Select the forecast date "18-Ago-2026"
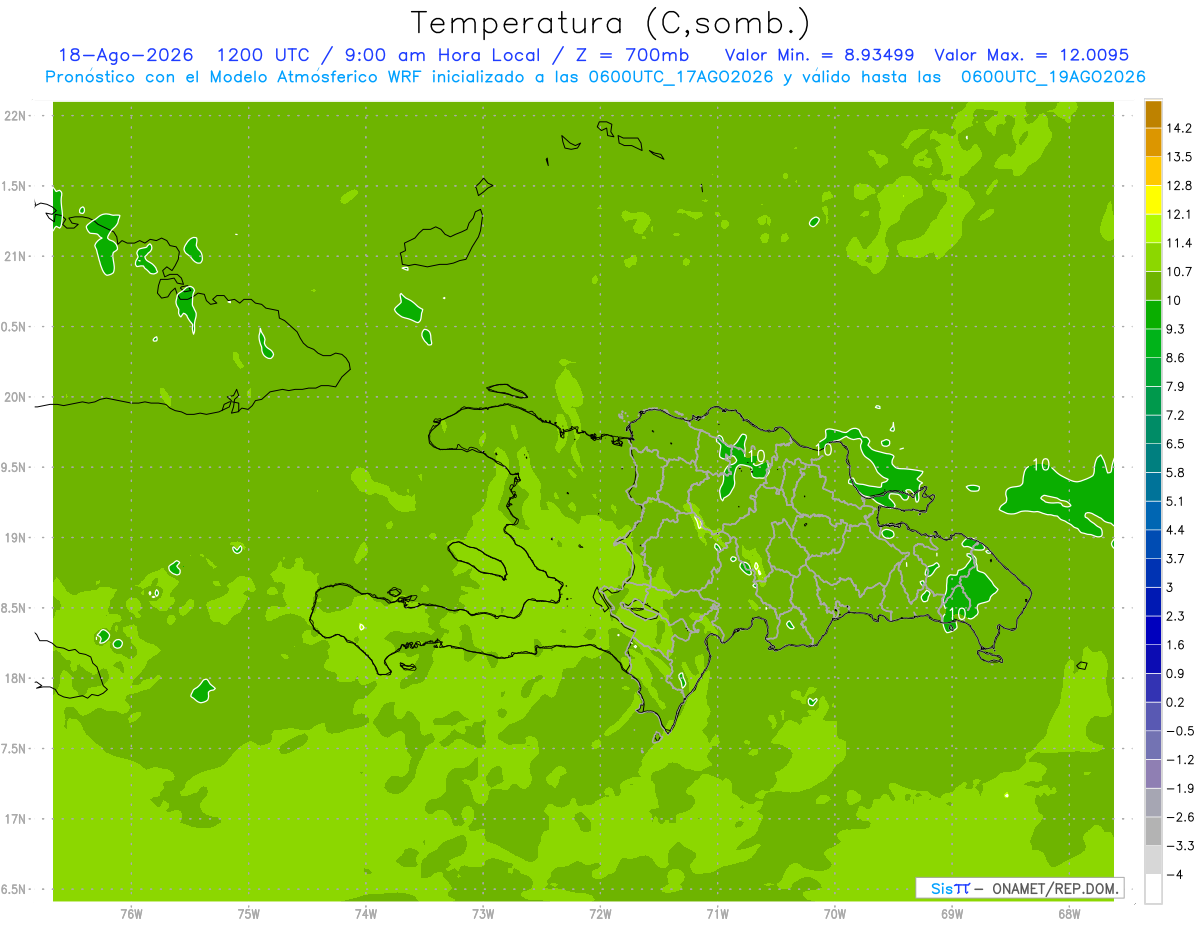 126,55
